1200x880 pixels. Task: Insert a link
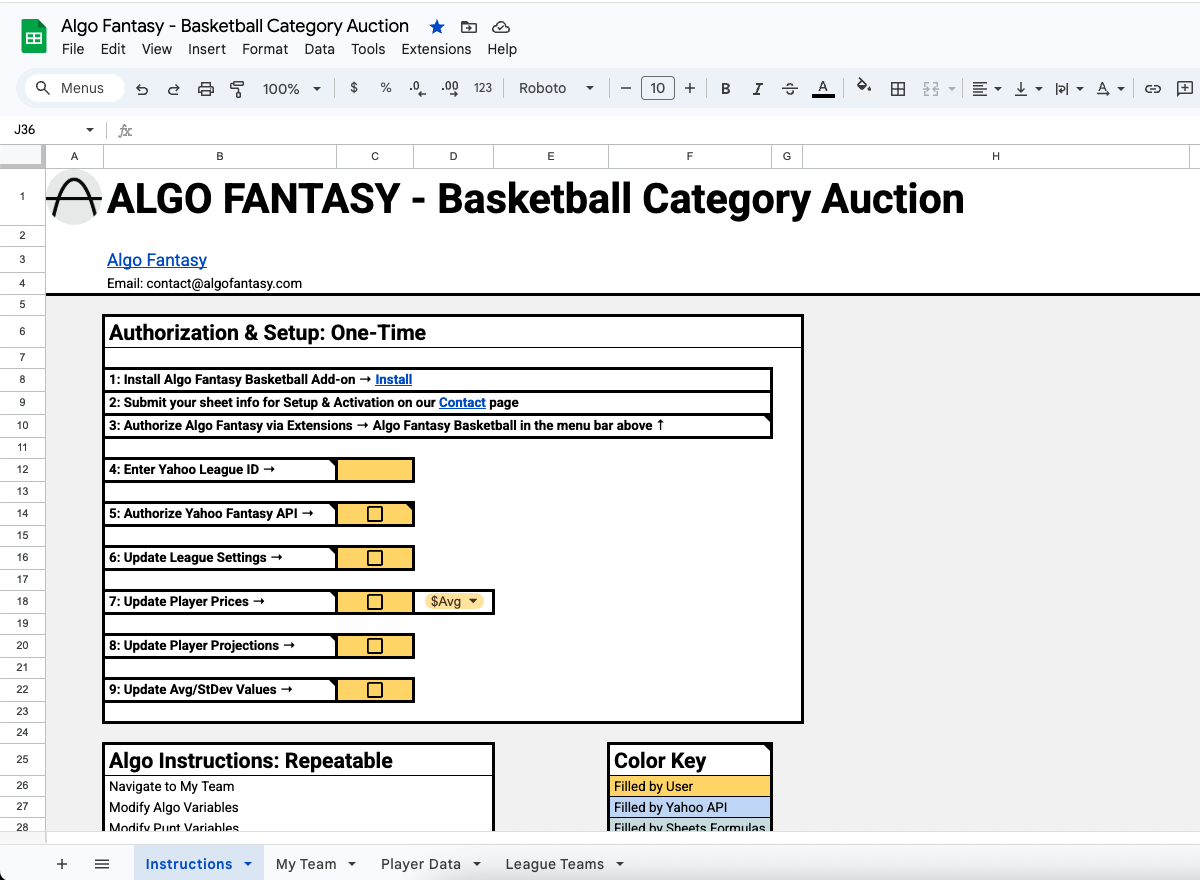[x=1153, y=89]
